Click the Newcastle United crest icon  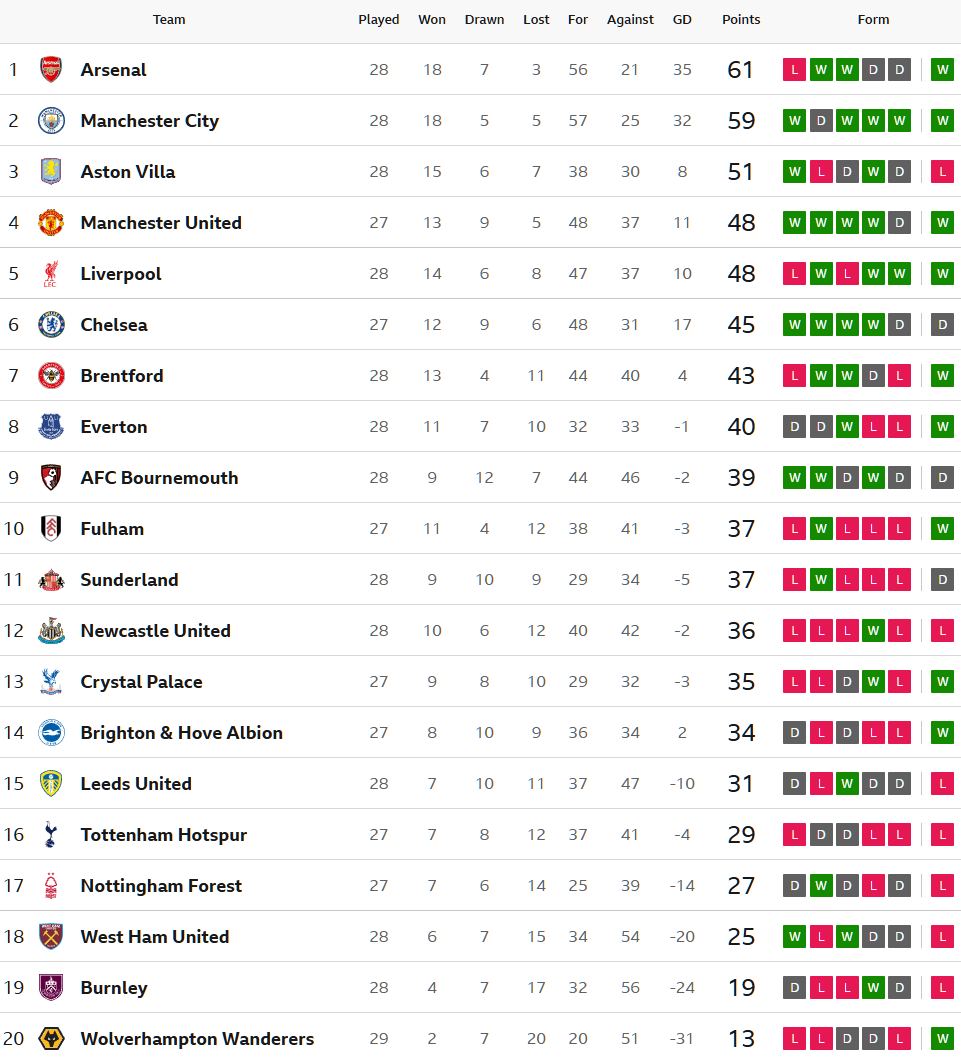(51, 631)
